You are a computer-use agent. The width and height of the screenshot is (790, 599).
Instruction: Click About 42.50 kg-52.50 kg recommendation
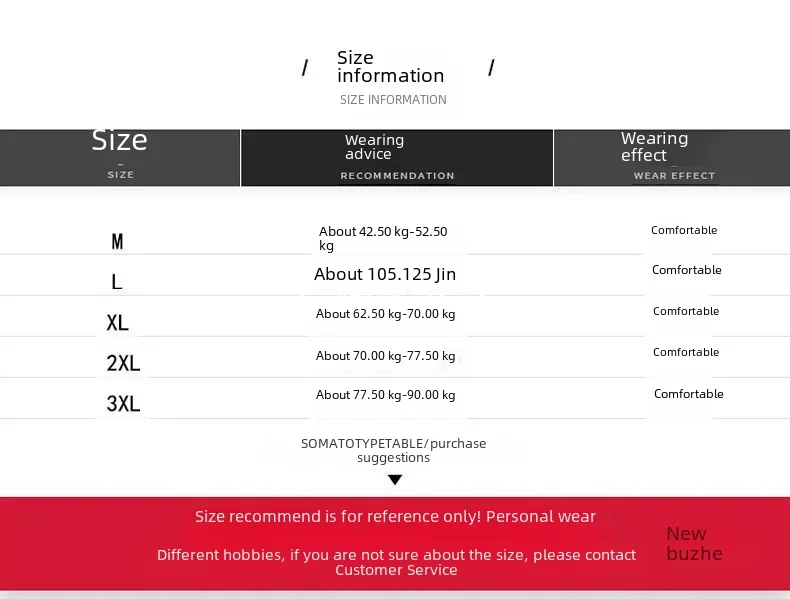tap(383, 238)
